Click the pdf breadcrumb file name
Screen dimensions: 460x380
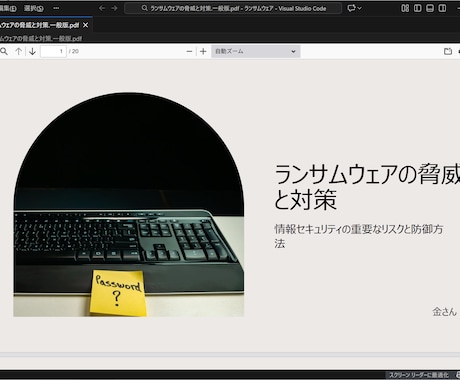[41, 38]
